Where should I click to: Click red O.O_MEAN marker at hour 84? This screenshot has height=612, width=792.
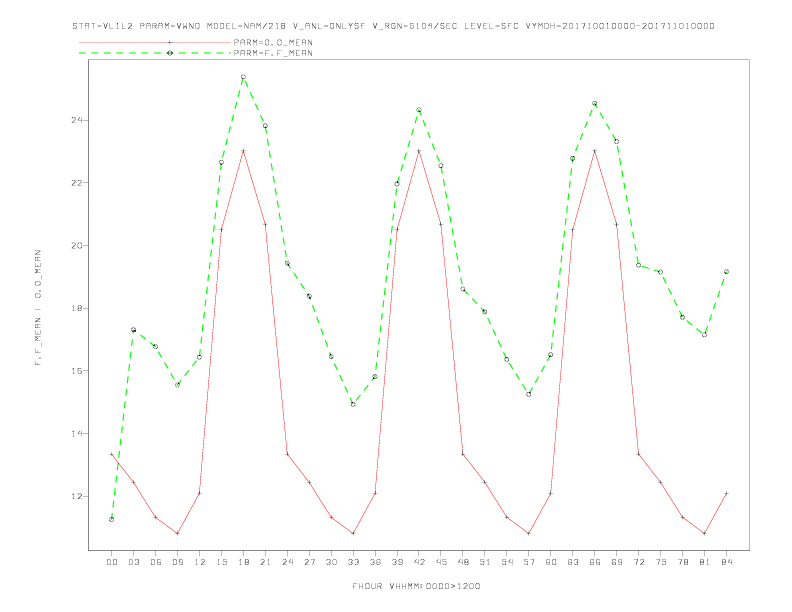(x=726, y=493)
